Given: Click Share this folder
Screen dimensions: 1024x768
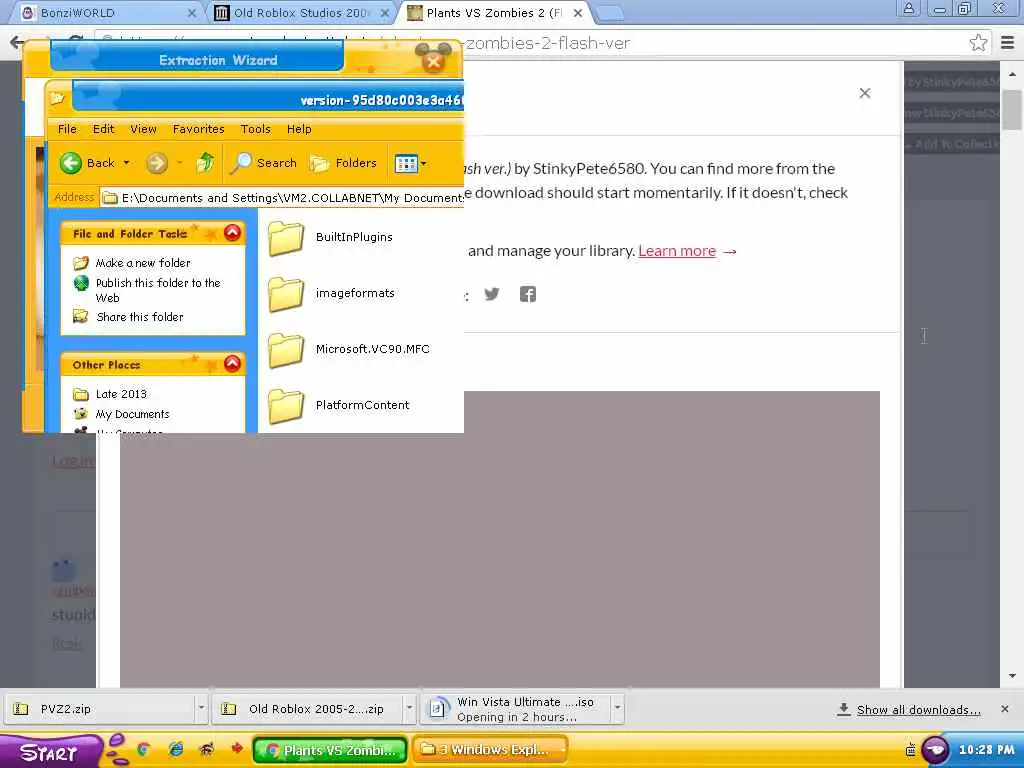Looking at the screenshot, I should point(140,317).
